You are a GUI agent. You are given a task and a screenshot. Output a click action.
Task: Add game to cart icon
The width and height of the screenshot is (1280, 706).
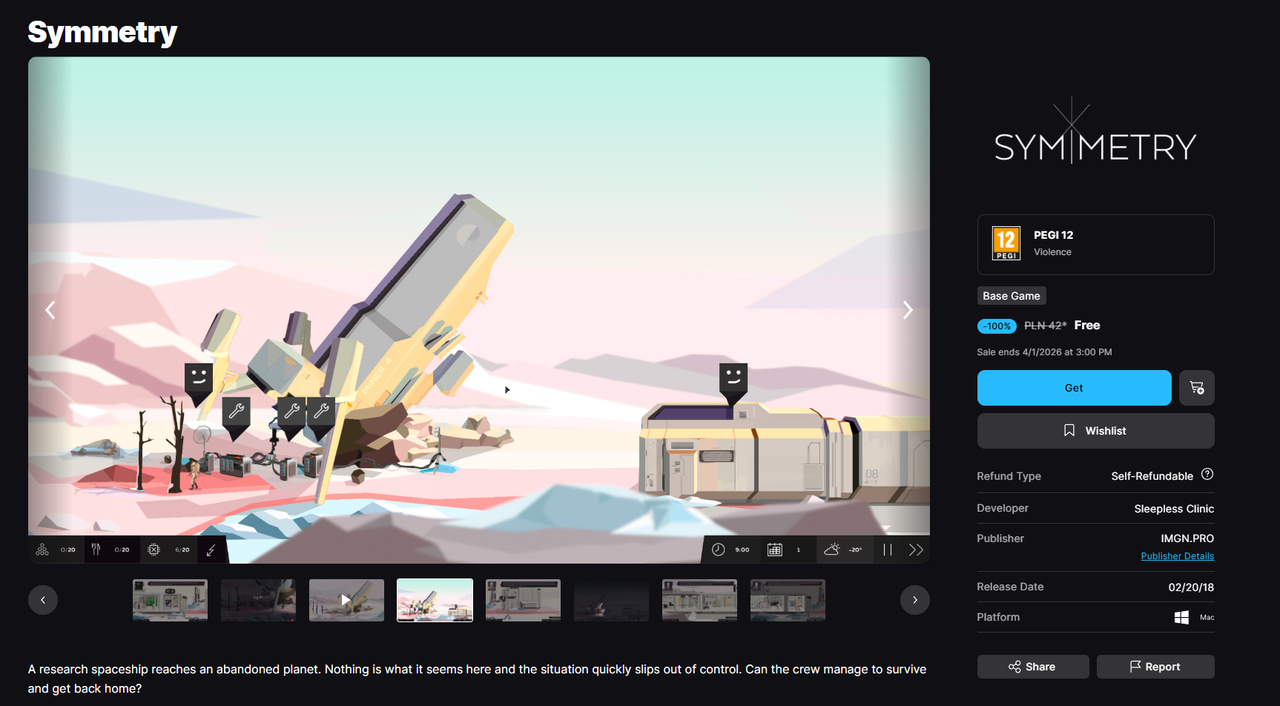pyautogui.click(x=1197, y=388)
